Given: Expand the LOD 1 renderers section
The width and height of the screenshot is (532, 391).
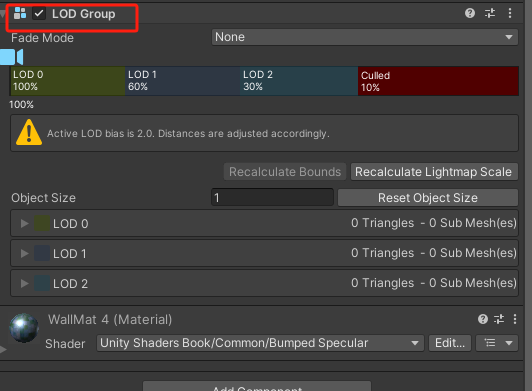Looking at the screenshot, I should (x=24, y=253).
